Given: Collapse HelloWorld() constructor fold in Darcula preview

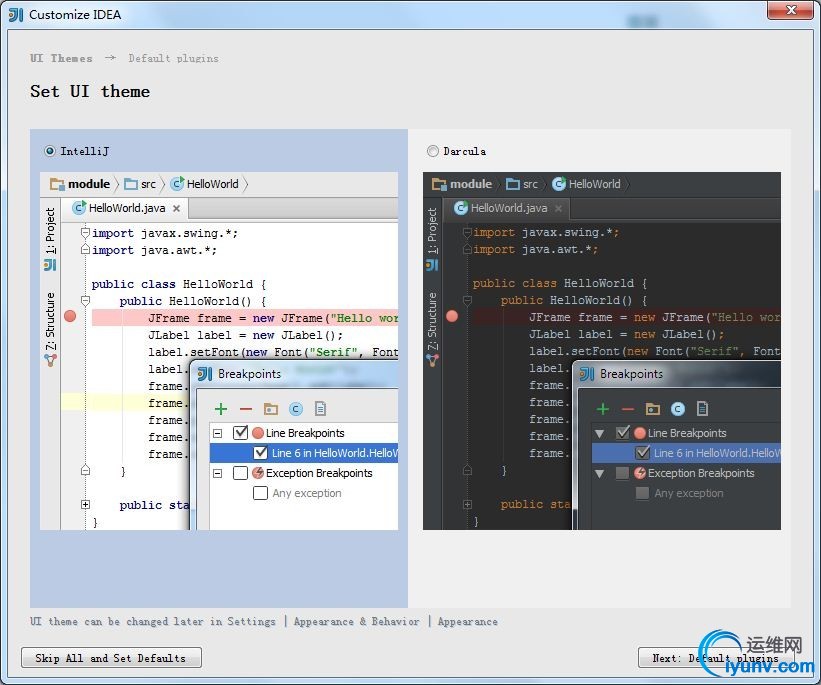Looking at the screenshot, I should [468, 300].
